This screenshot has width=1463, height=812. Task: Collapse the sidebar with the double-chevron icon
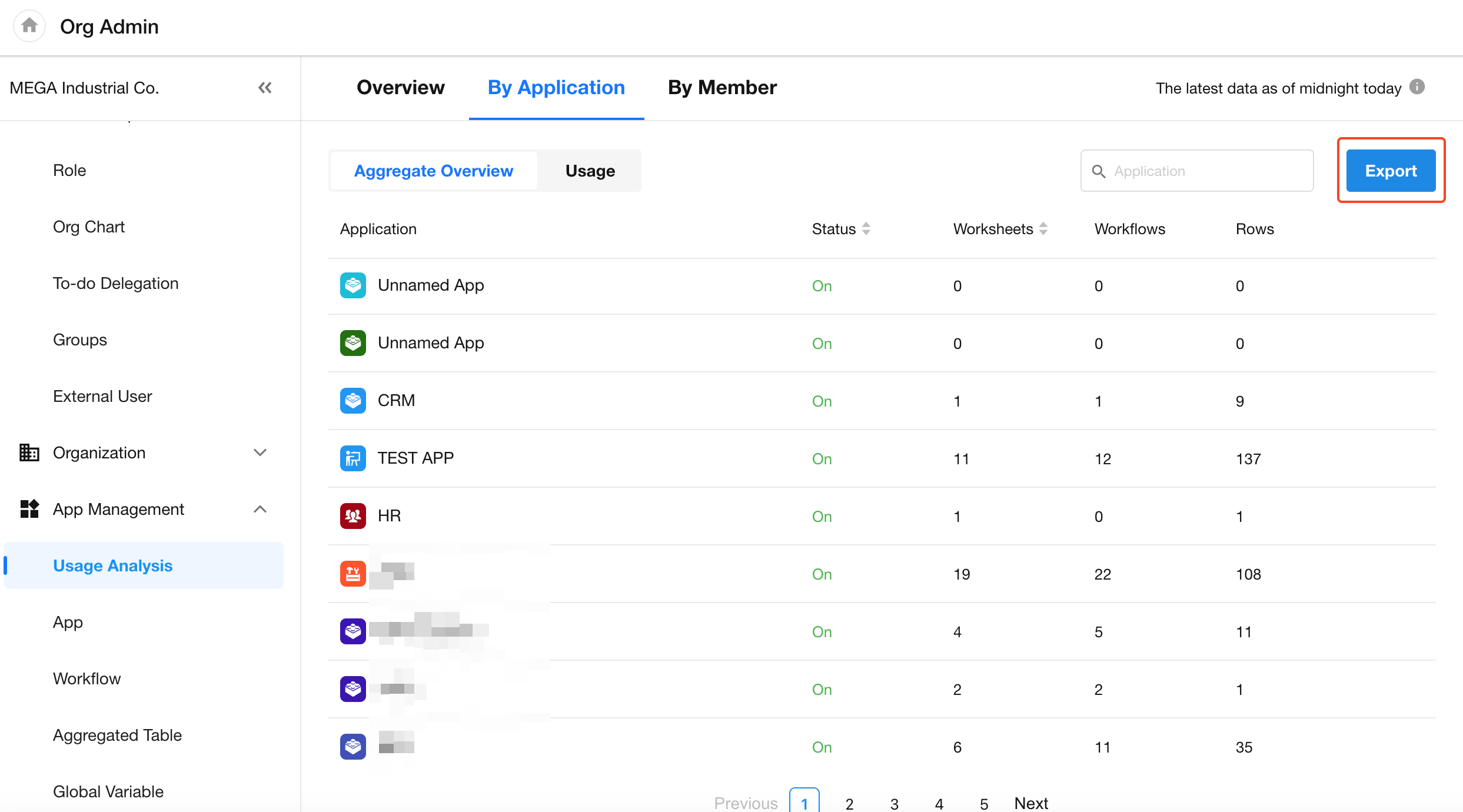pos(265,88)
